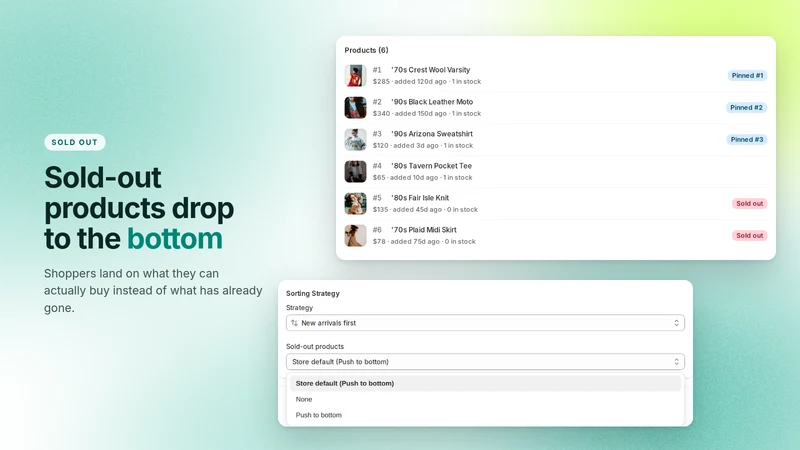Click the up-down chevron of Sold-out products select
The height and width of the screenshot is (450, 800).
tap(677, 362)
